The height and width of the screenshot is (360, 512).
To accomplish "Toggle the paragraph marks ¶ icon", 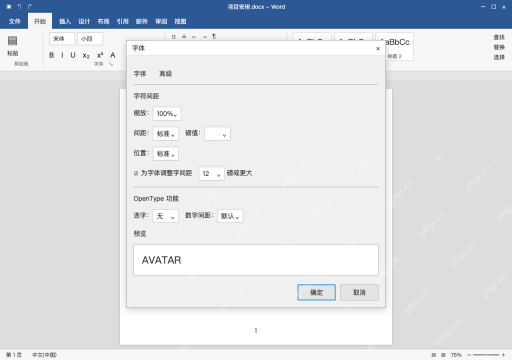I will point(214,36).
